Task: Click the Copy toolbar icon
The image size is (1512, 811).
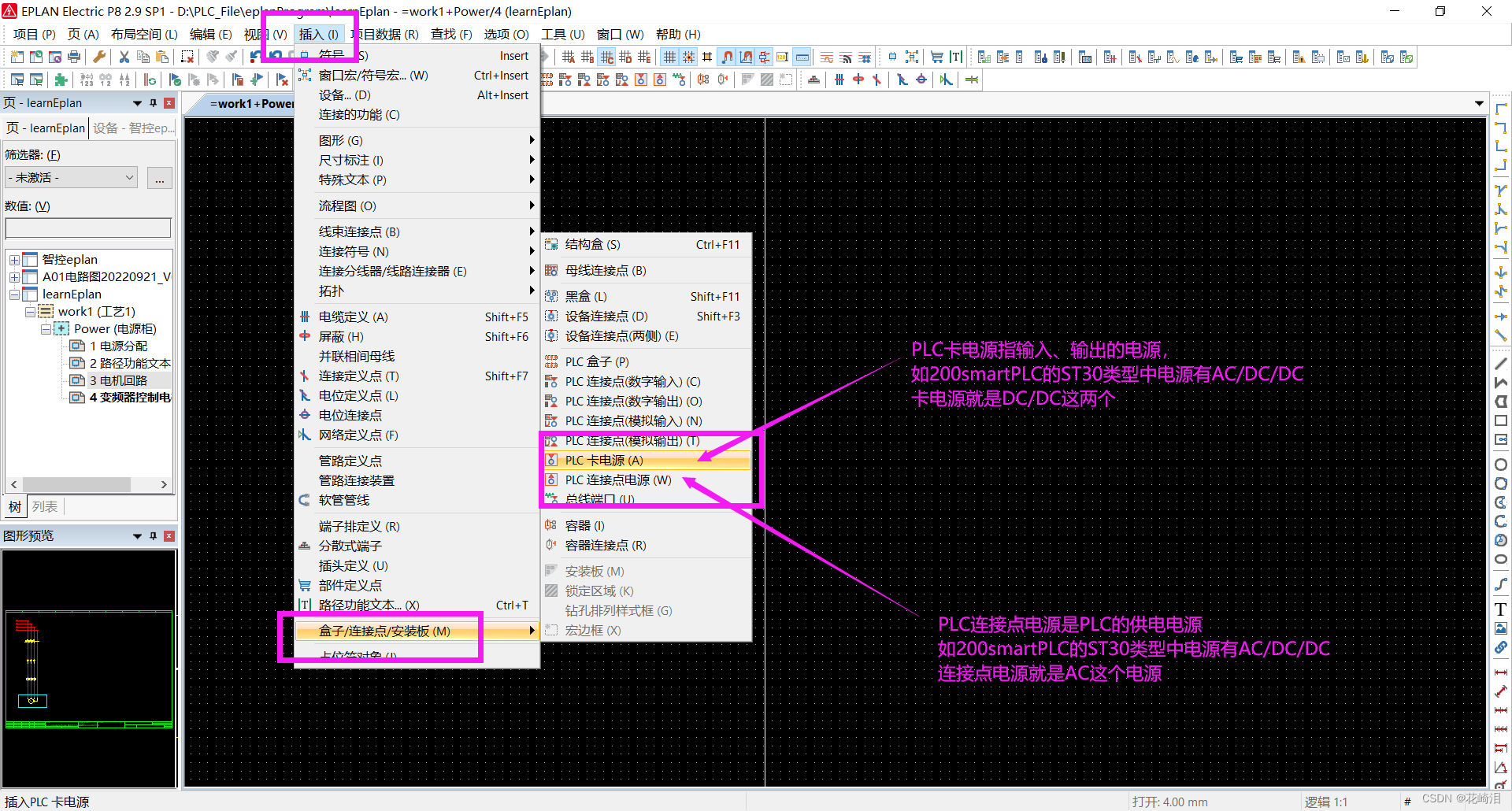Action: 143,57
